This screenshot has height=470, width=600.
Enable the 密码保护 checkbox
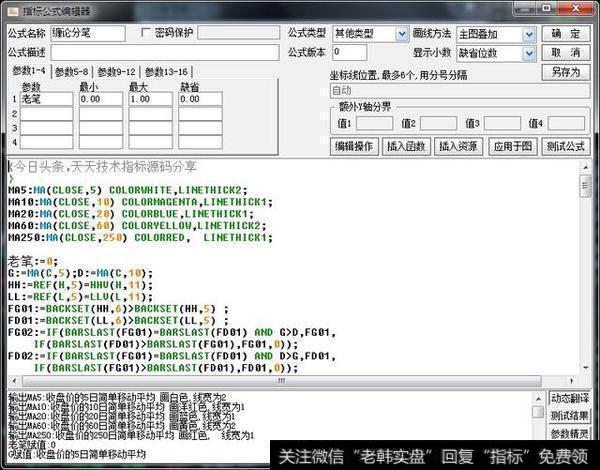[145, 33]
